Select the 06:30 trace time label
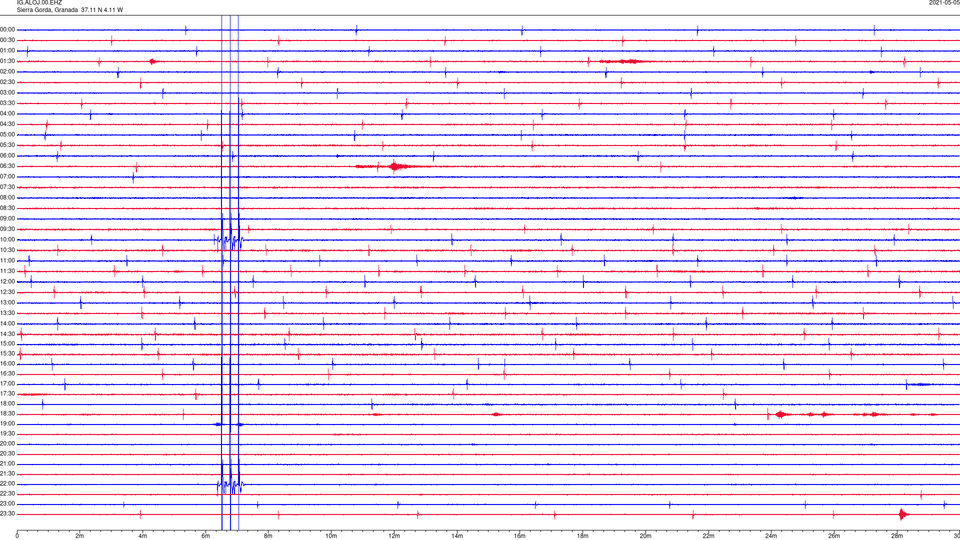The image size is (960, 540). pos(8,167)
